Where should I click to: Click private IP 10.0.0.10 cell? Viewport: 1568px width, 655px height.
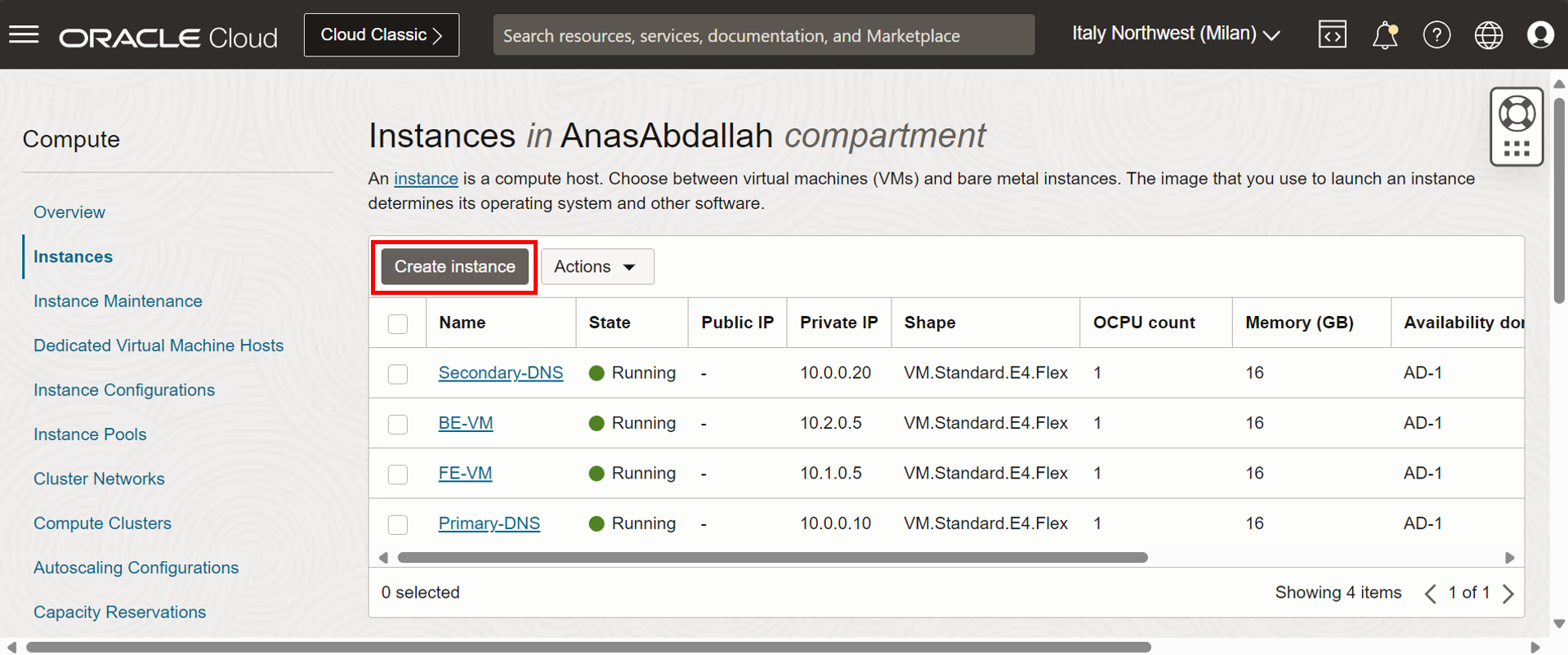(x=835, y=524)
